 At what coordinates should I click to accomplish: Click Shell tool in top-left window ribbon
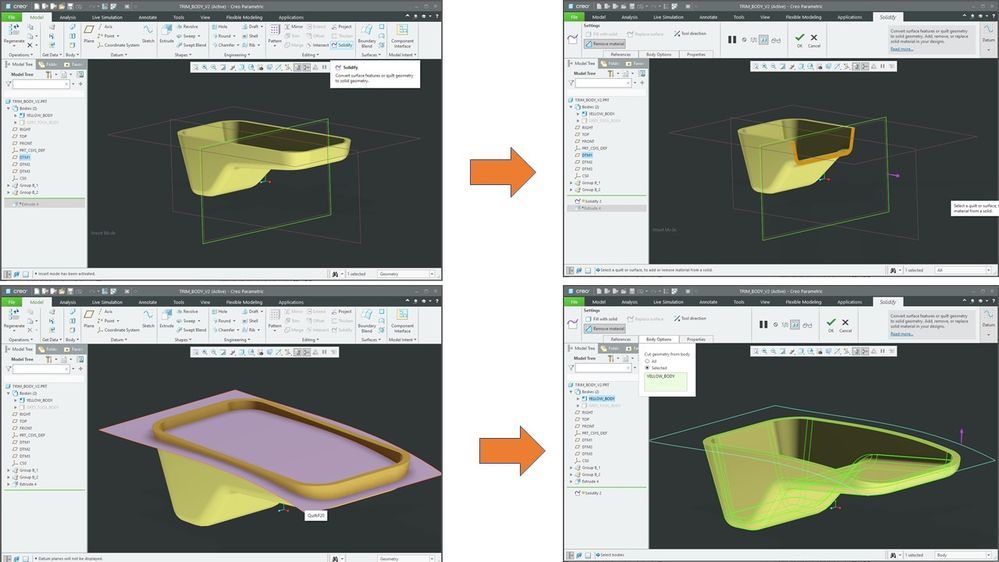click(x=250, y=36)
